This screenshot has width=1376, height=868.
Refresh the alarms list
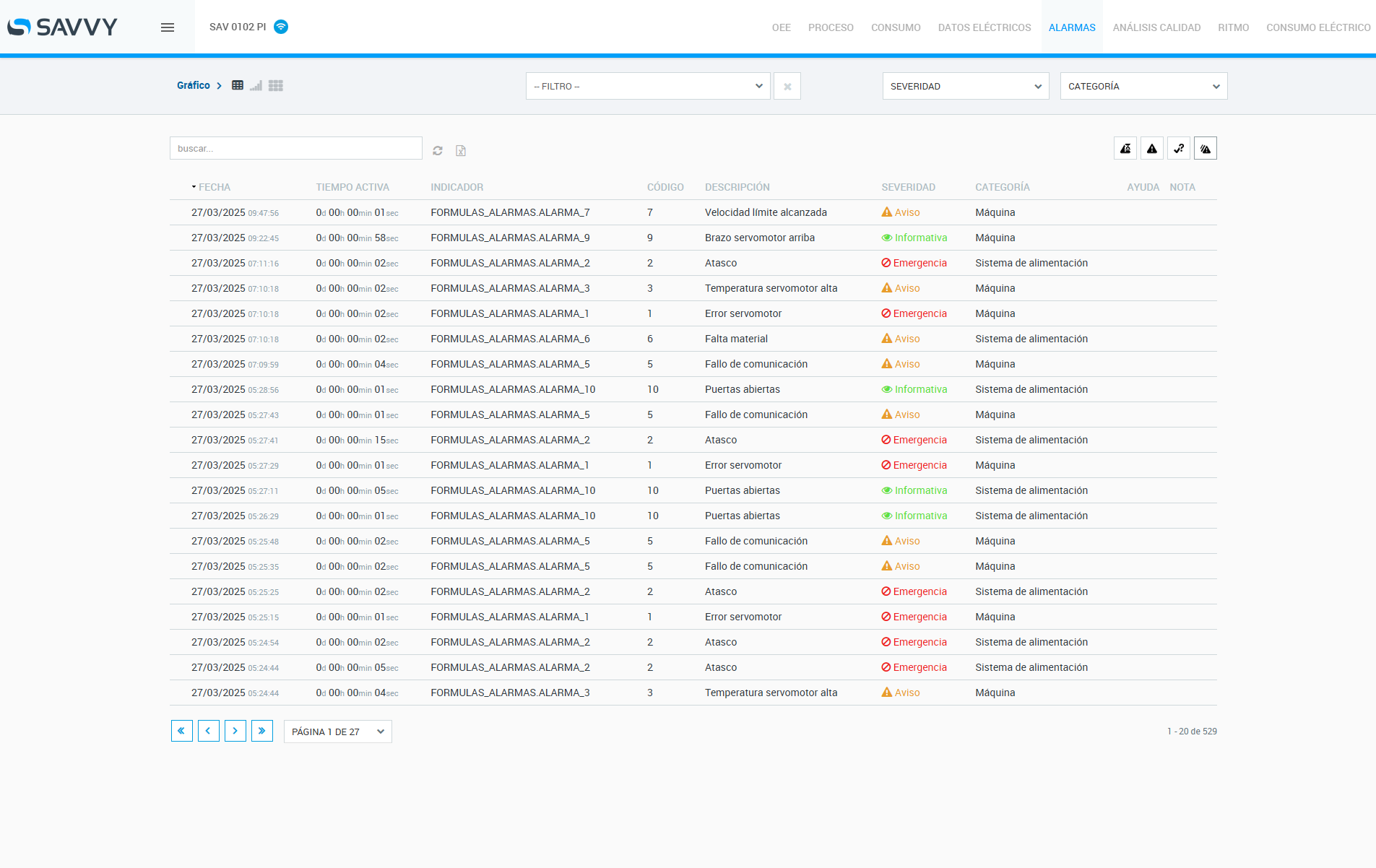438,150
